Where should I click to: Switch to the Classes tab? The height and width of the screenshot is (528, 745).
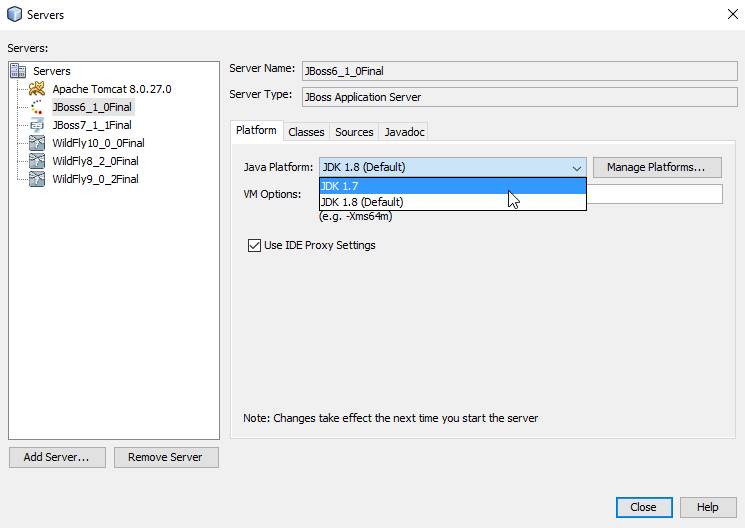tap(306, 132)
